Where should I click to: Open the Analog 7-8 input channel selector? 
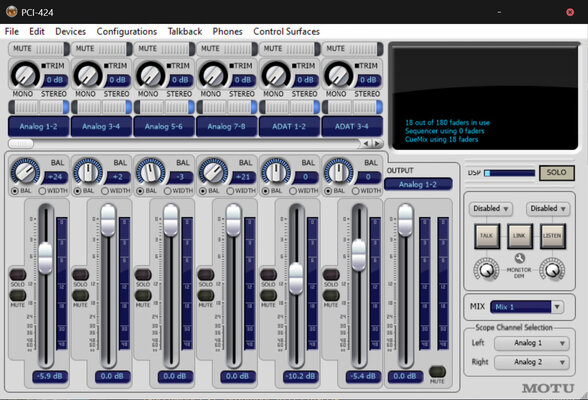click(226, 127)
